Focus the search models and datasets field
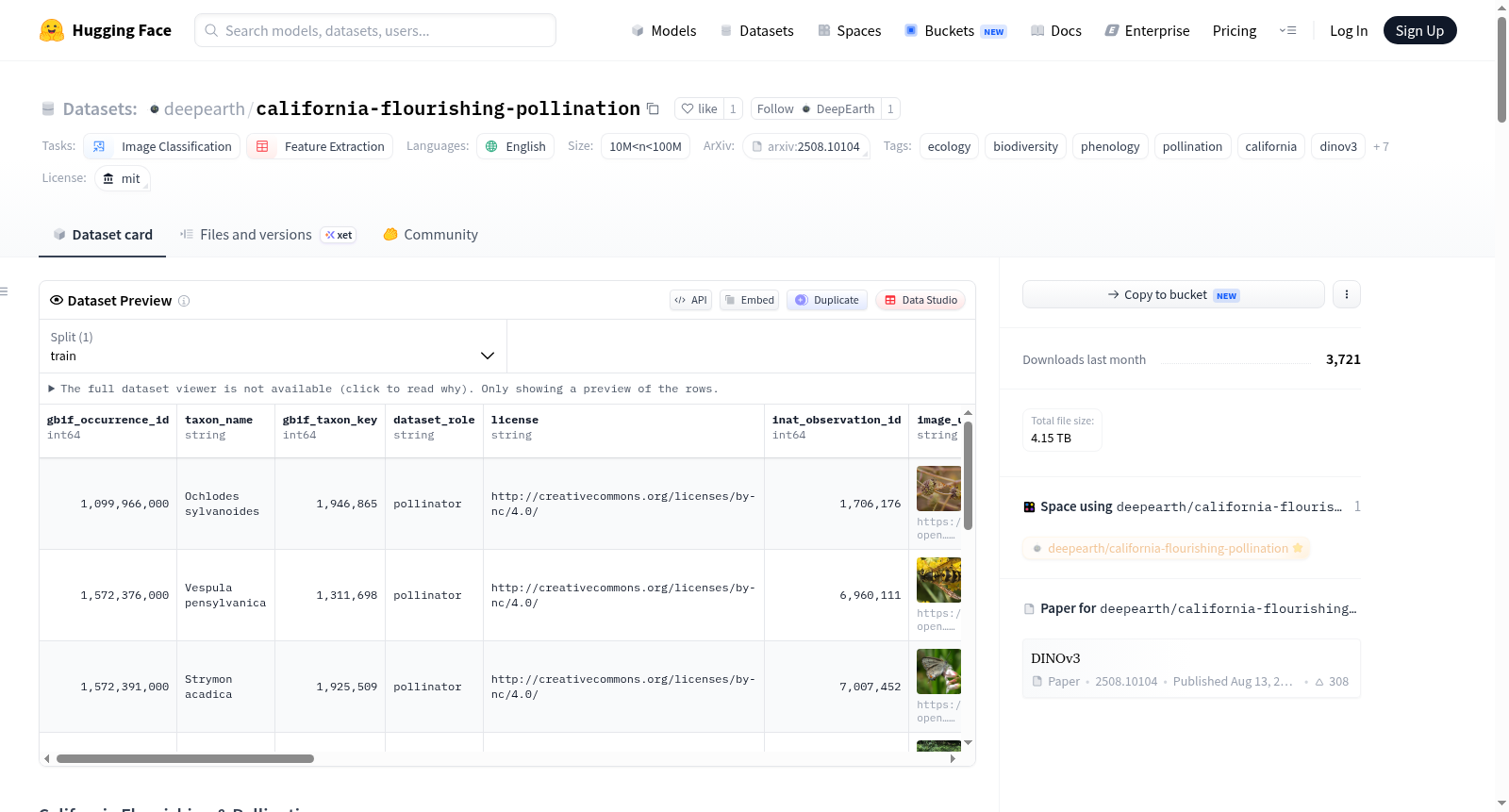Image resolution: width=1509 pixels, height=812 pixels. pyautogui.click(x=375, y=30)
